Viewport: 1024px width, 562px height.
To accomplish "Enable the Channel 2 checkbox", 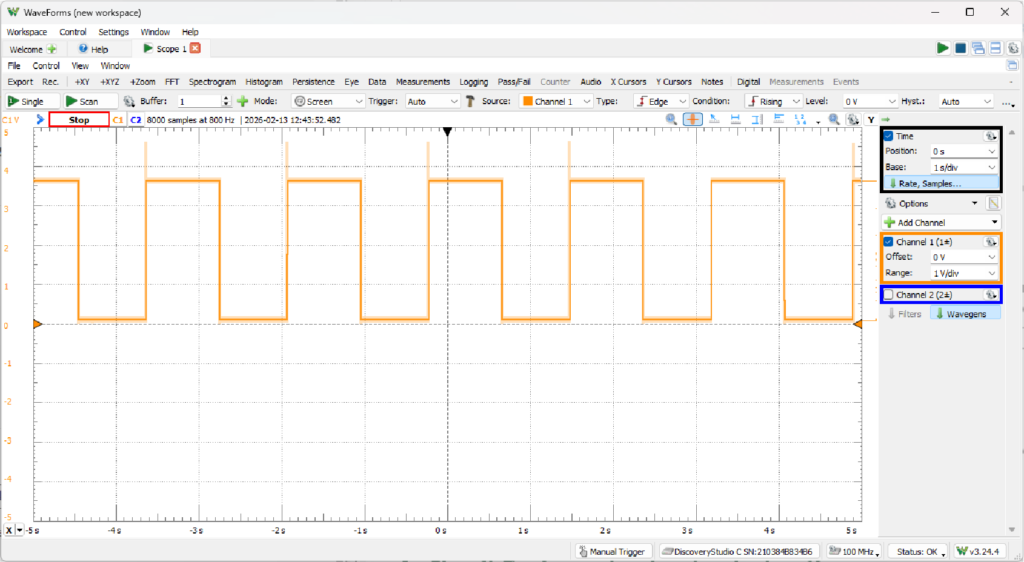I will pyautogui.click(x=888, y=295).
